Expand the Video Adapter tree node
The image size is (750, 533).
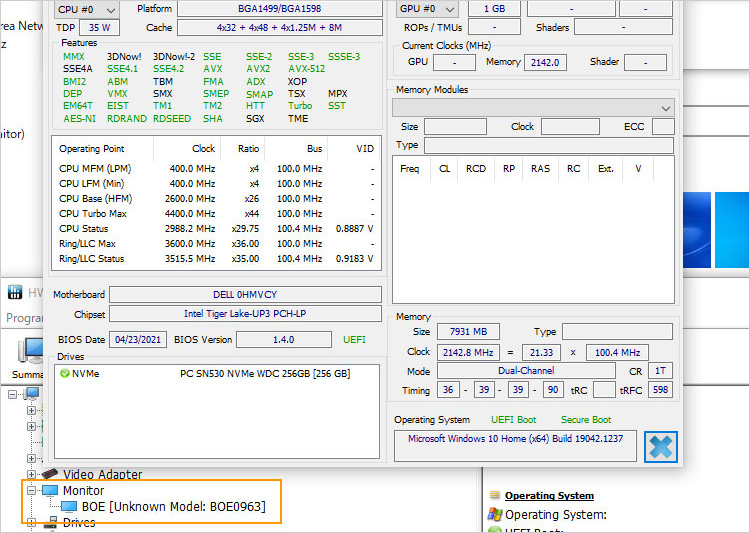click(x=30, y=474)
